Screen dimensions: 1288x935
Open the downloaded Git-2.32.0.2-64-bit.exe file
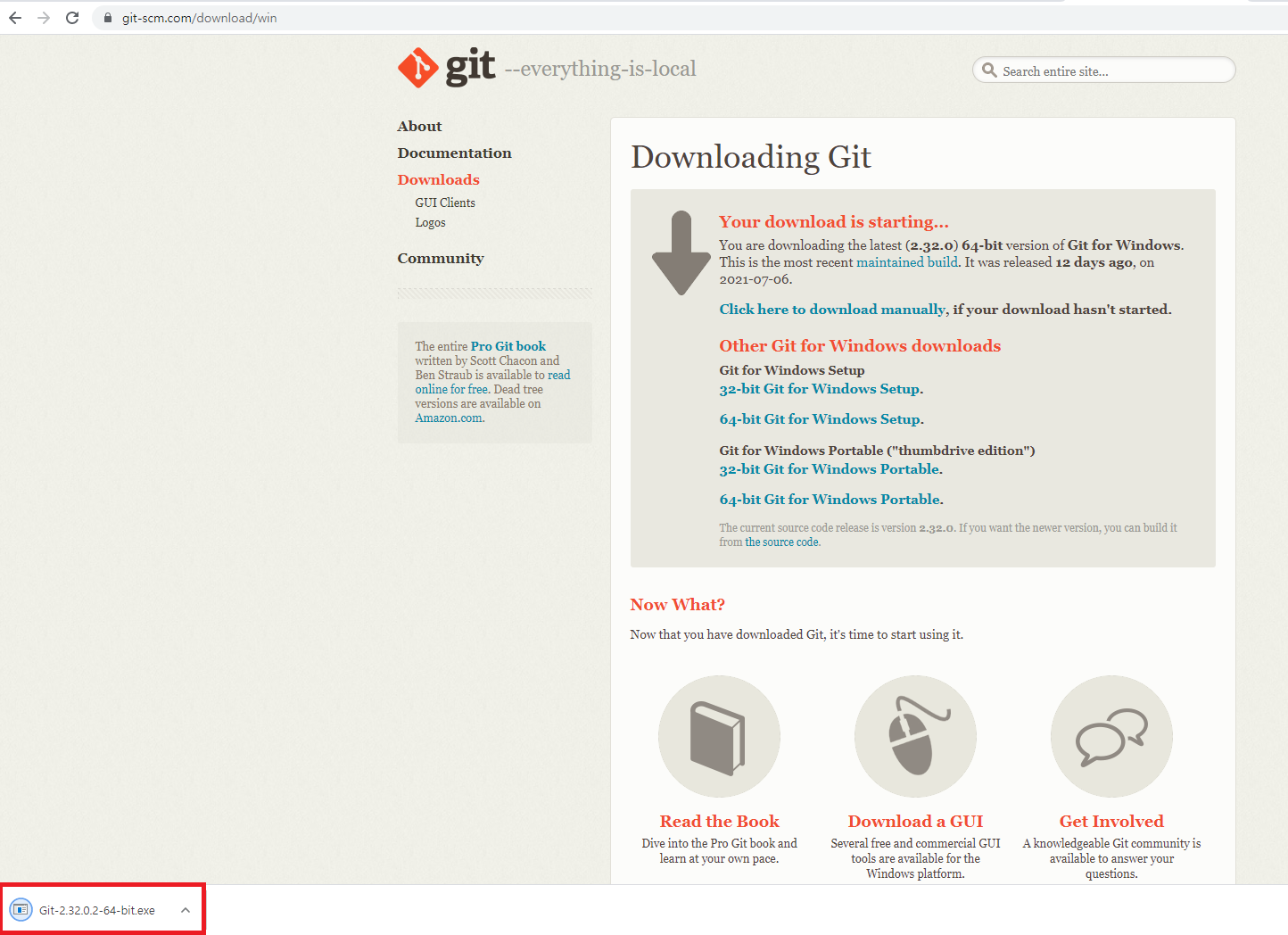pos(97,910)
